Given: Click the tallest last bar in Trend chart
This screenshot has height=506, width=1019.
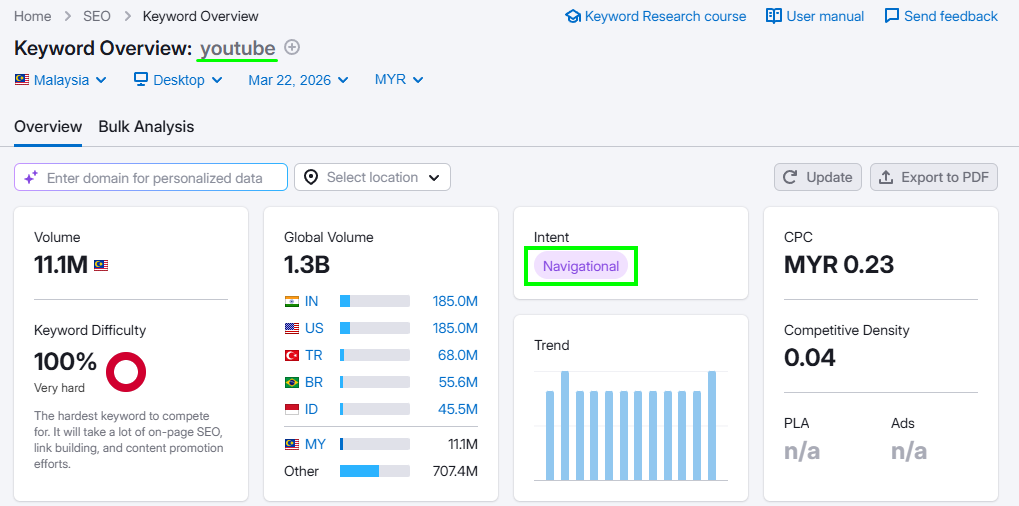Looking at the screenshot, I should 712,425.
